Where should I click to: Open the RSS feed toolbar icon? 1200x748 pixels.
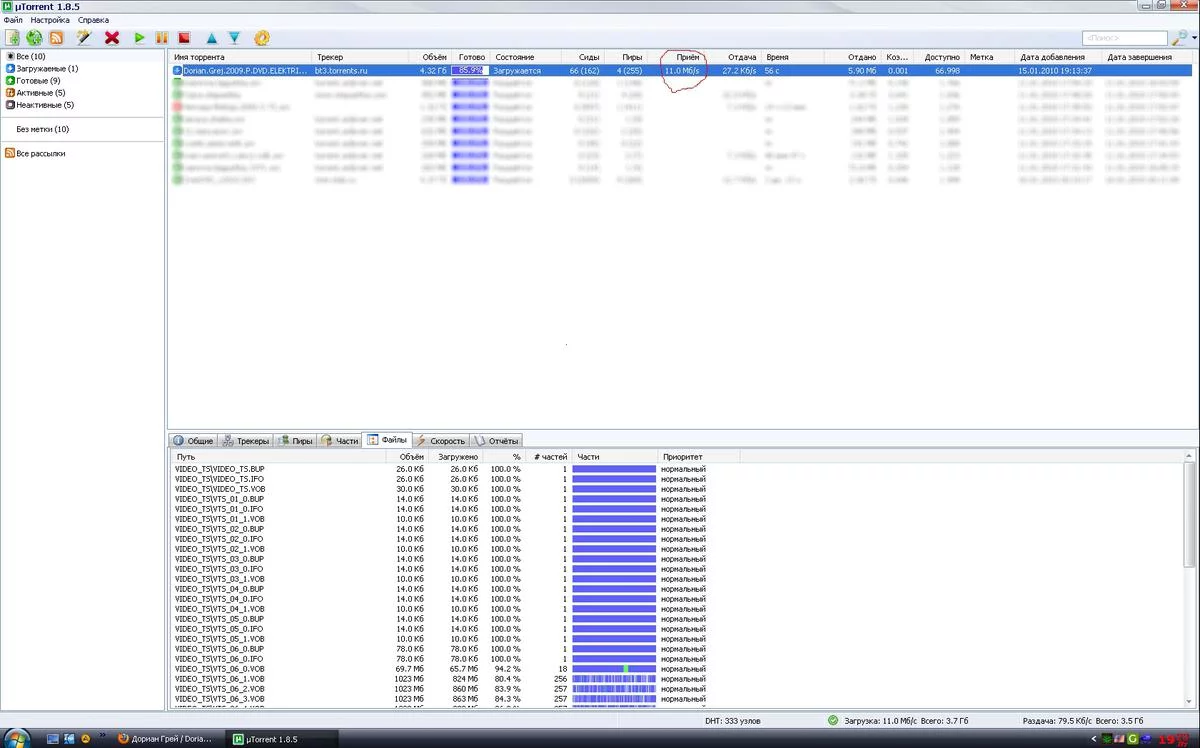coord(56,38)
